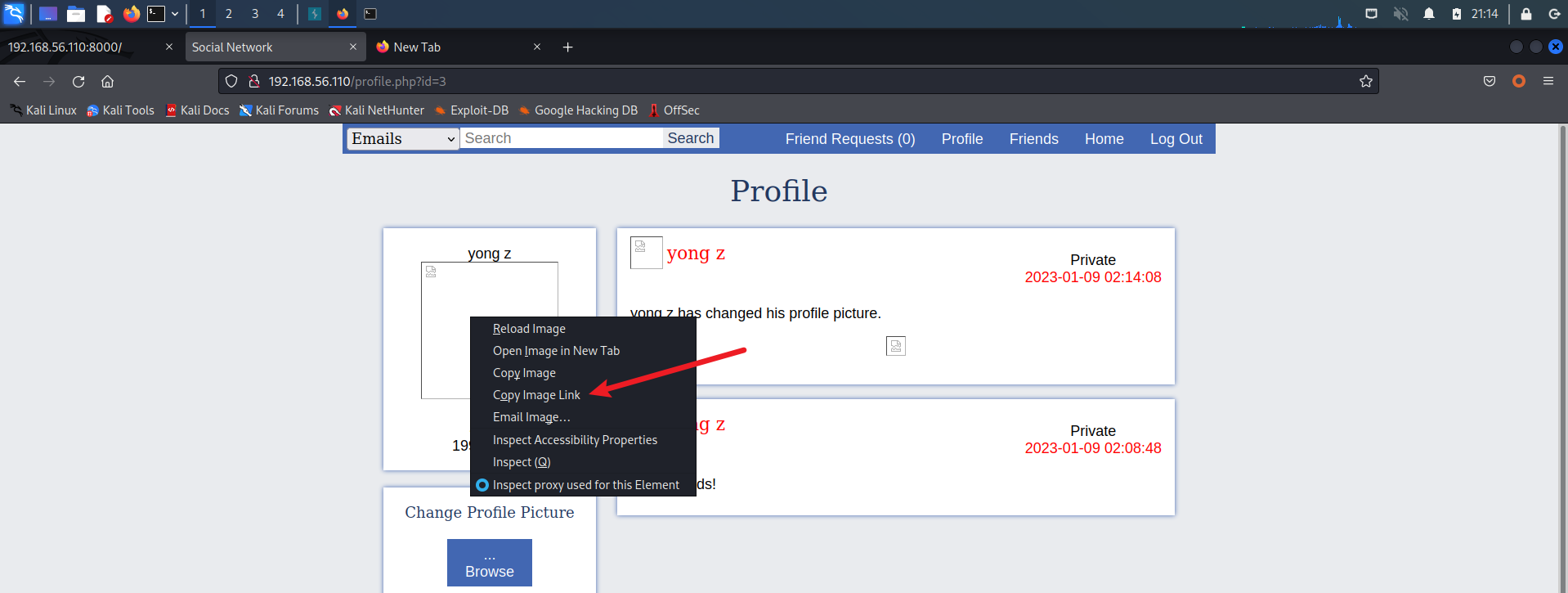Go to Firefox home page

(107, 81)
